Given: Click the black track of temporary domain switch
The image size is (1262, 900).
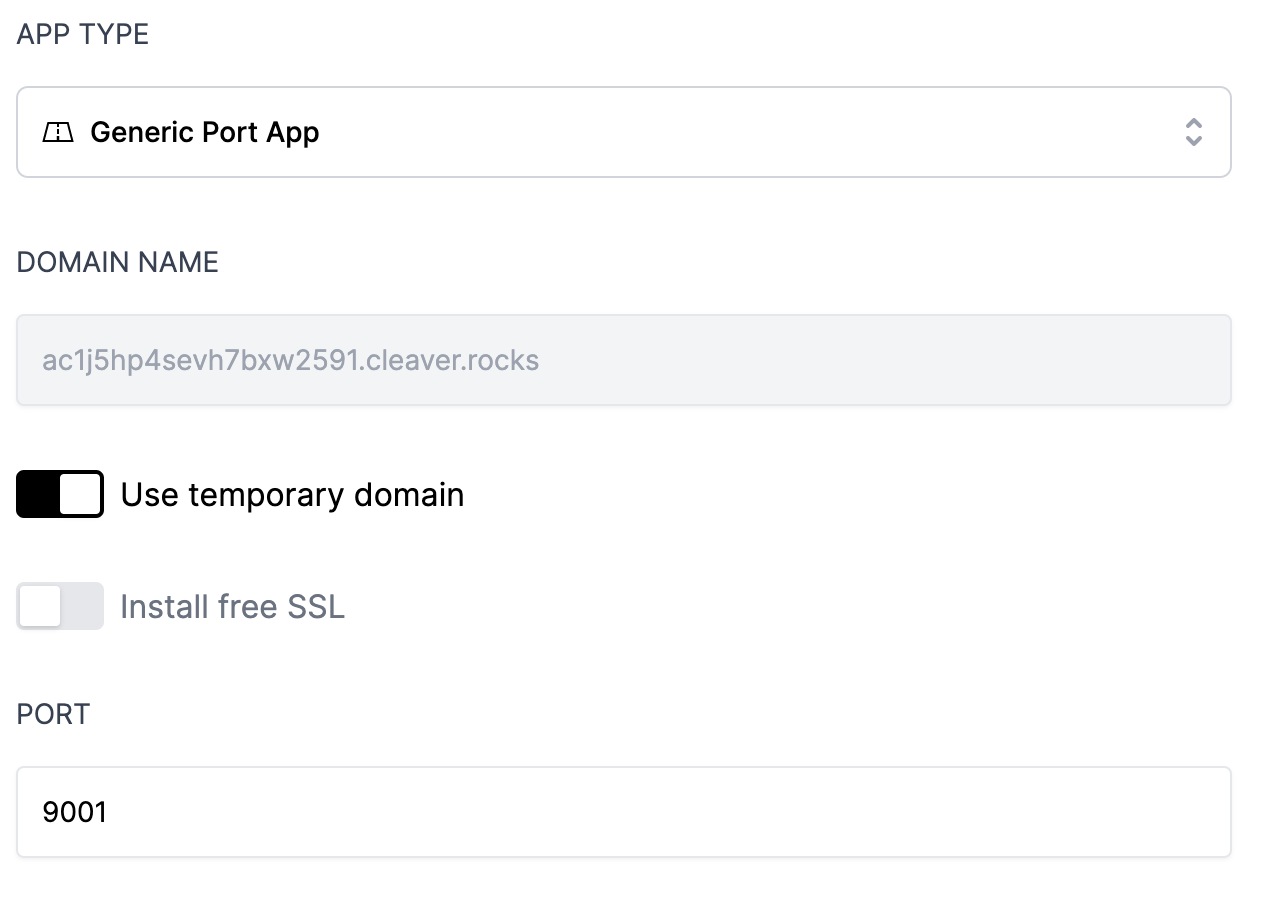Looking at the screenshot, I should coord(37,494).
